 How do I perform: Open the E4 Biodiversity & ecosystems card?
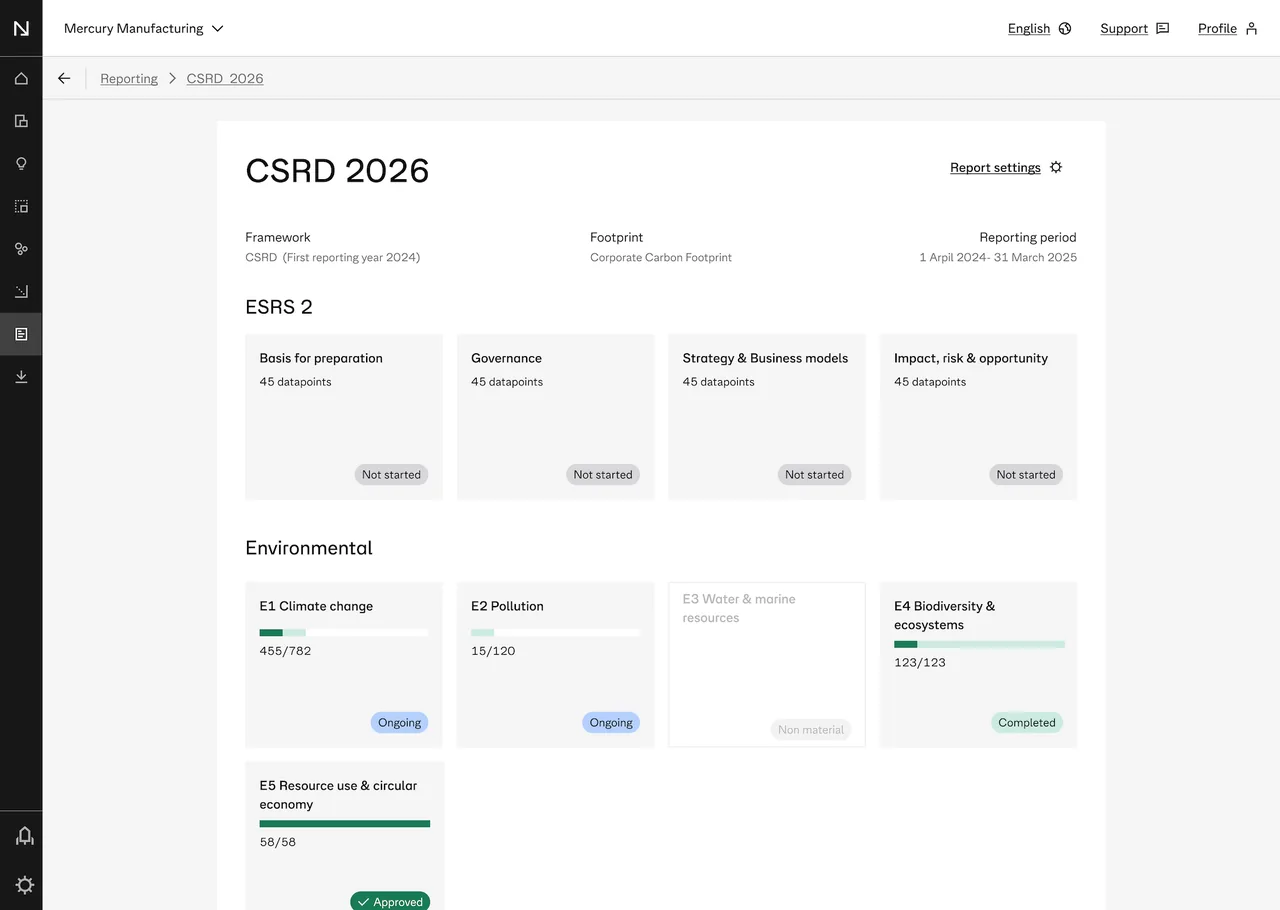tap(979, 665)
